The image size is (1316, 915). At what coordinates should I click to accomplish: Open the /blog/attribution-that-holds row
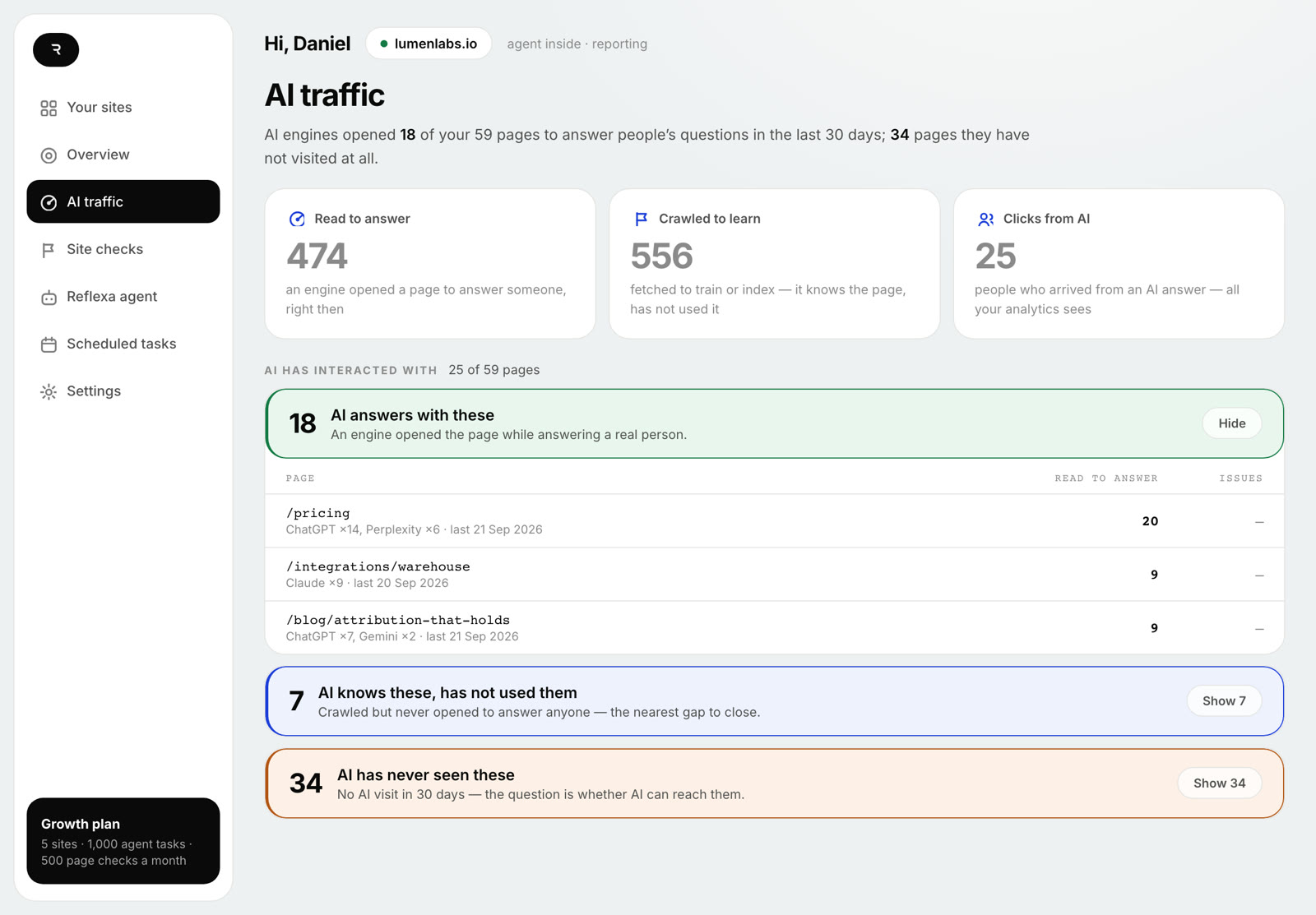tap(774, 628)
